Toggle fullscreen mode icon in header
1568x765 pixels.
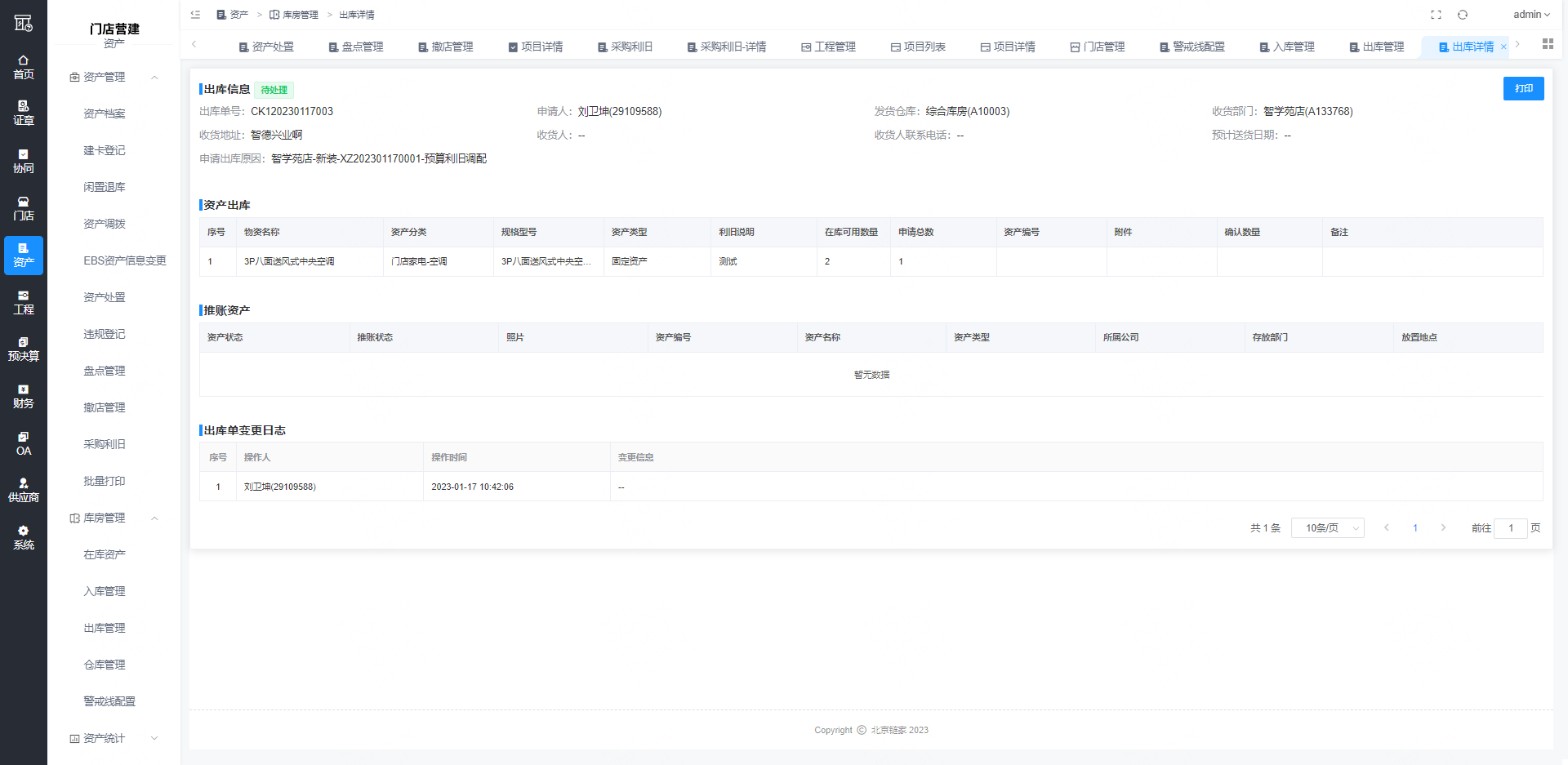click(x=1436, y=15)
